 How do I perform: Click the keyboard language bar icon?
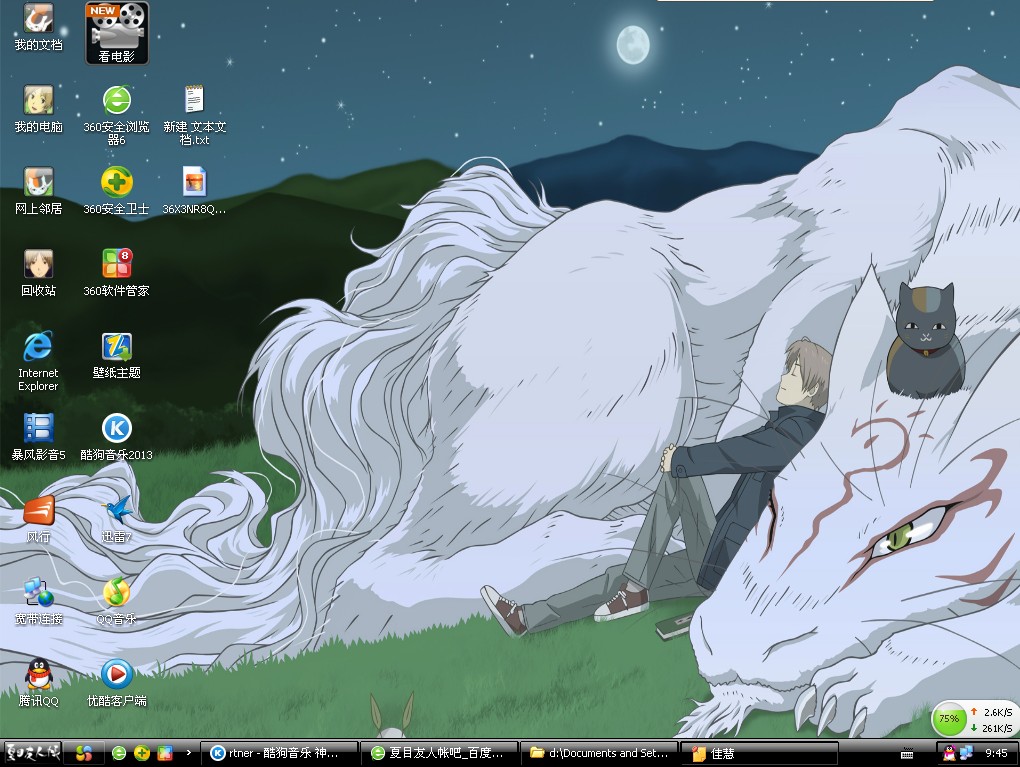[907, 754]
